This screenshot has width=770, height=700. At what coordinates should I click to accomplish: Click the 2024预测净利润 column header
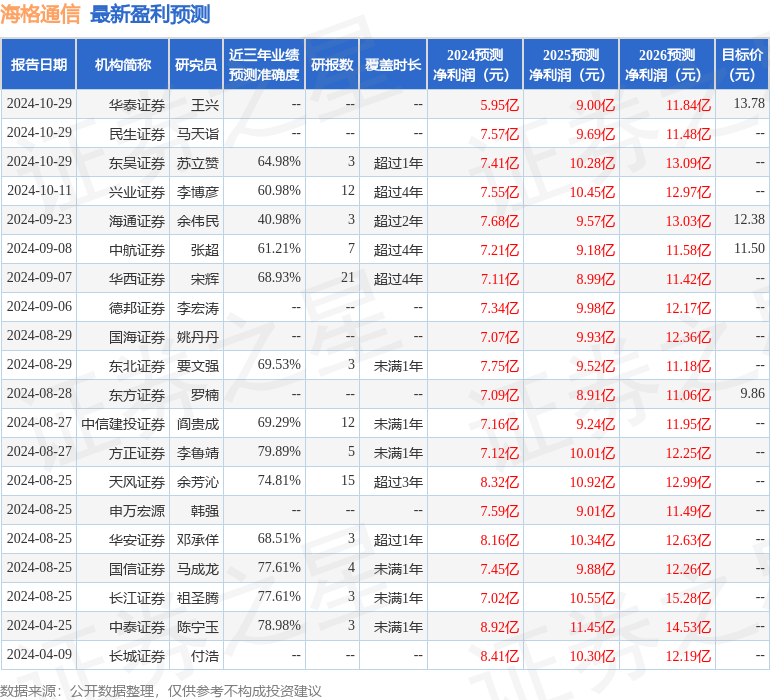pyautogui.click(x=475, y=64)
